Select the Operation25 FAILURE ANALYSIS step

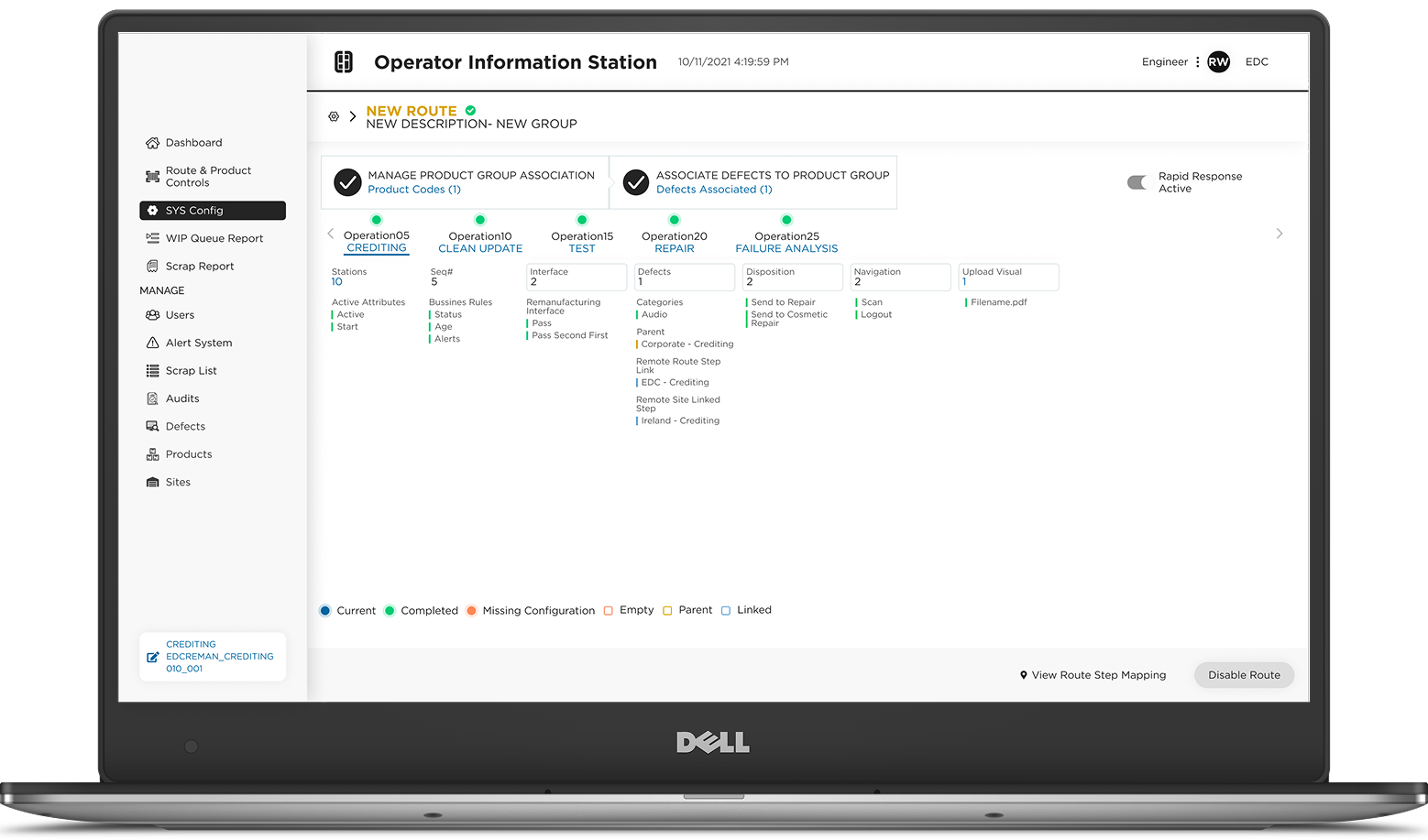pyautogui.click(x=786, y=242)
